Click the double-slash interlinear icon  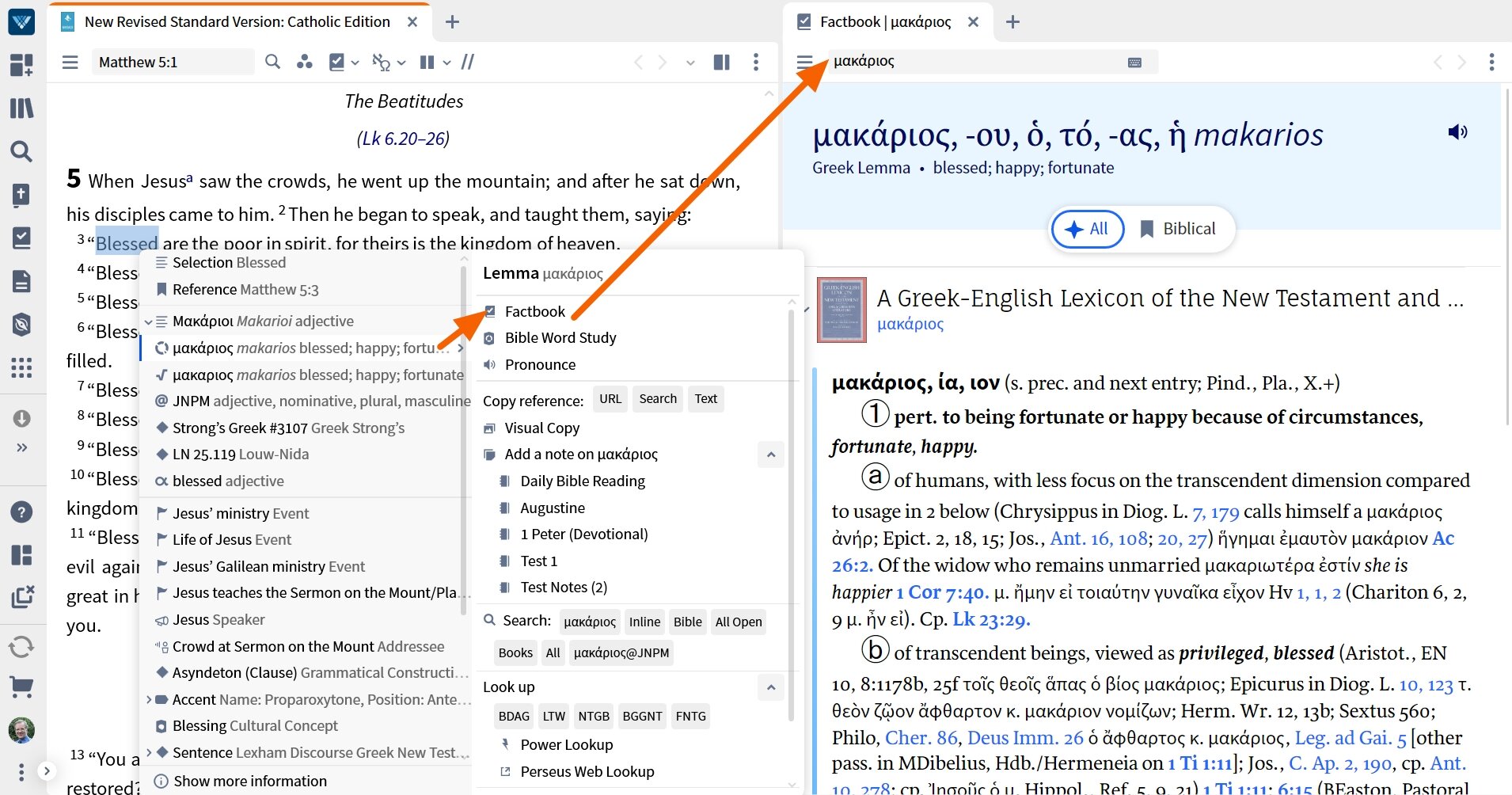click(x=469, y=62)
